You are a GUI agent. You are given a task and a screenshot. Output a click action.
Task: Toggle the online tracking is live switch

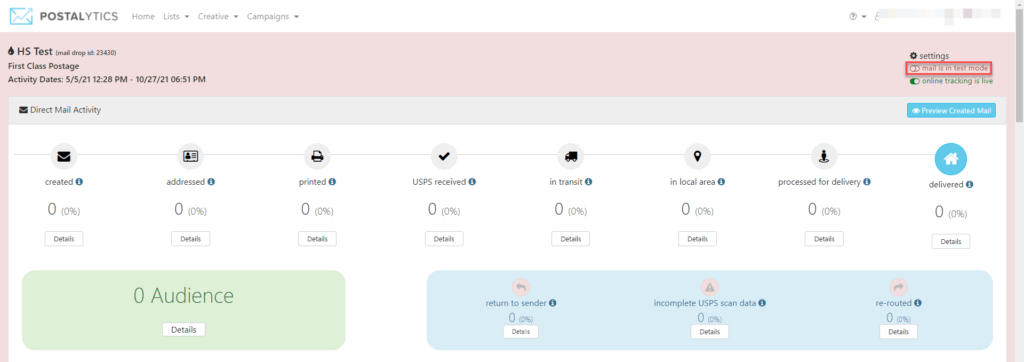coord(915,81)
